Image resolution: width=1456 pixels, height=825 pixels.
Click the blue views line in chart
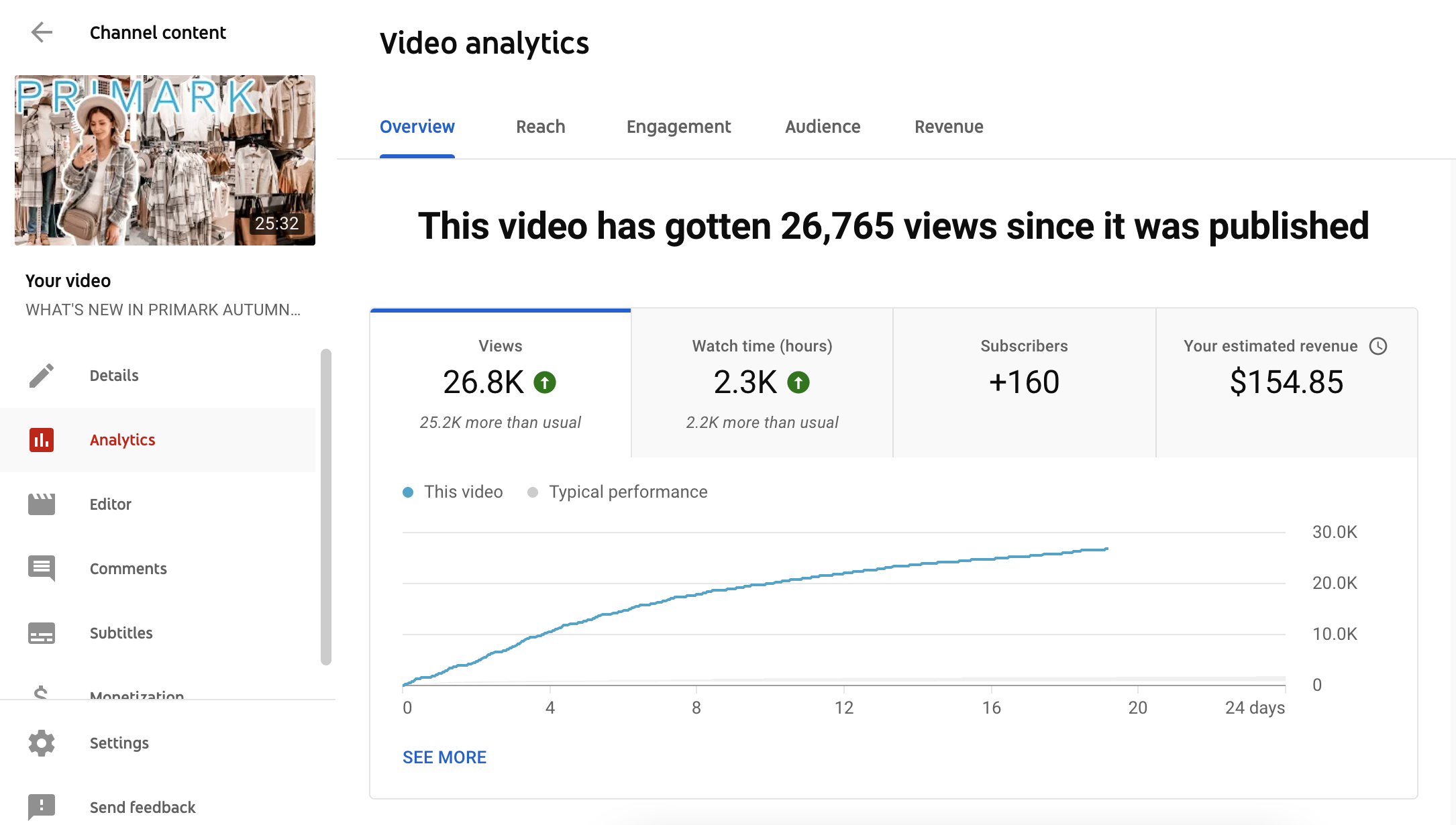pos(754,585)
